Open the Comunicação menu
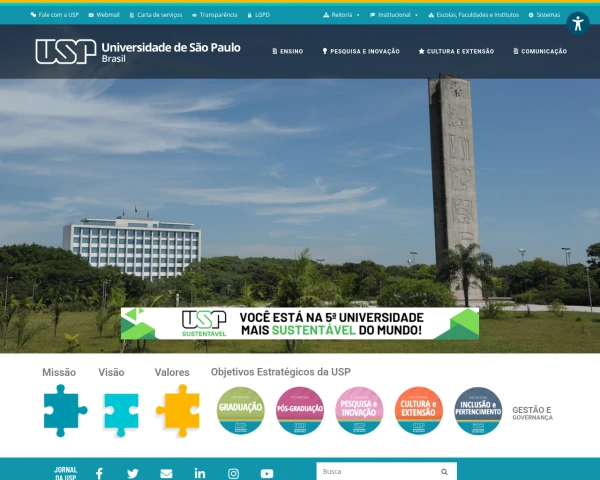600x480 pixels. click(x=540, y=51)
